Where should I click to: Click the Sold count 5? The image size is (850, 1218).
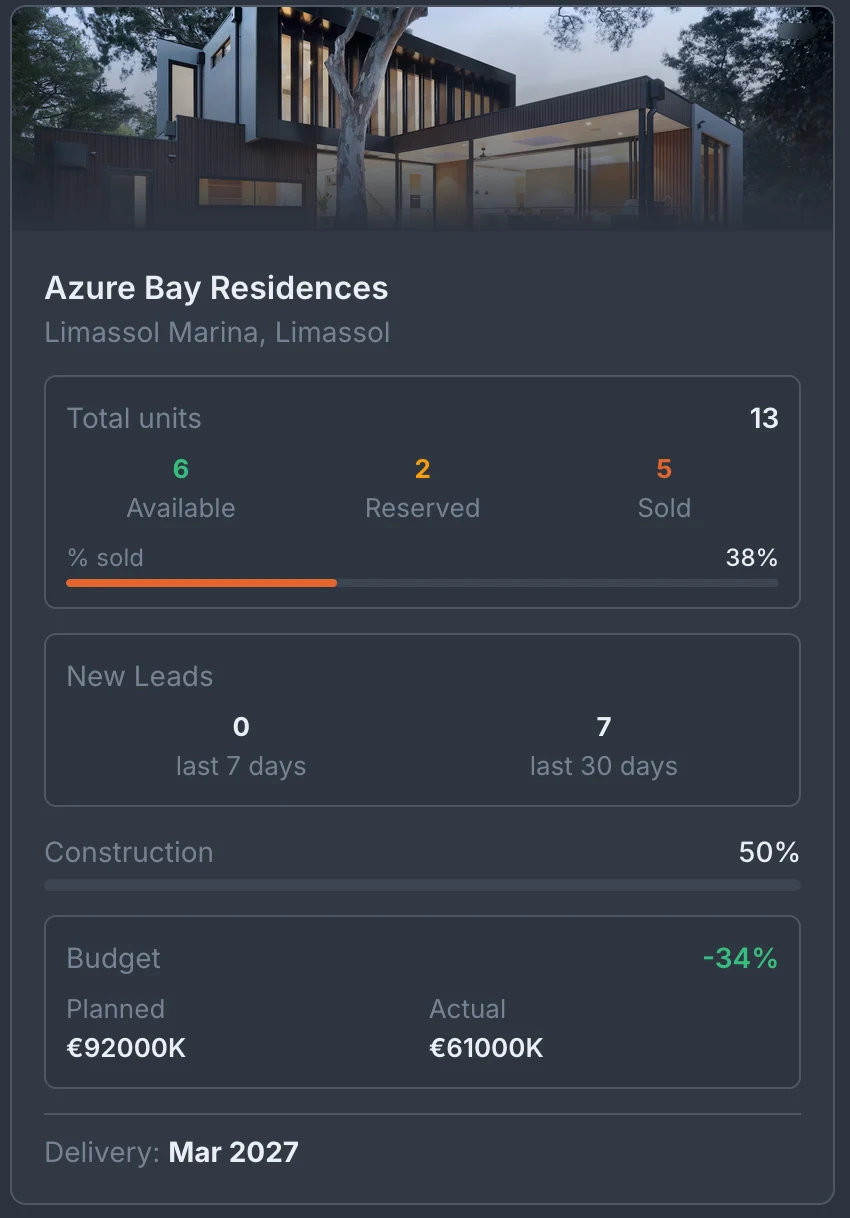click(x=664, y=468)
